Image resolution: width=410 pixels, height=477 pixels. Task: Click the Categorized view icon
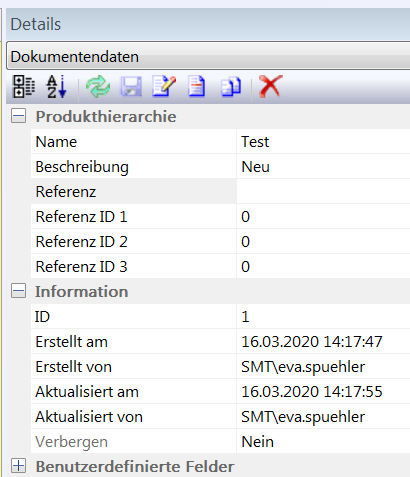click(x=24, y=87)
